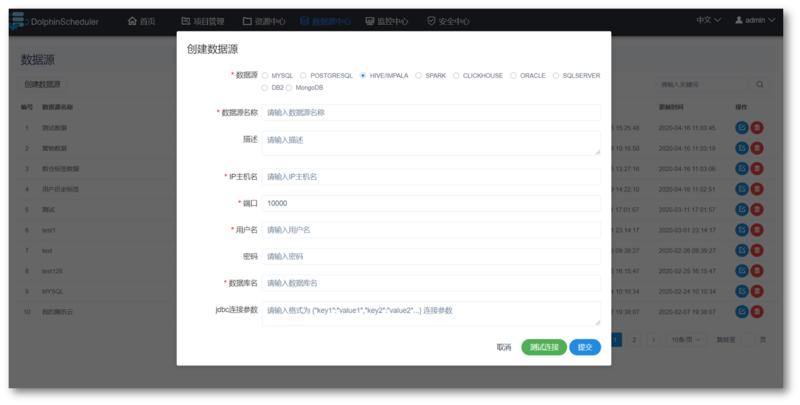Click the red delete icon in first row
The image size is (800, 405).
click(757, 128)
